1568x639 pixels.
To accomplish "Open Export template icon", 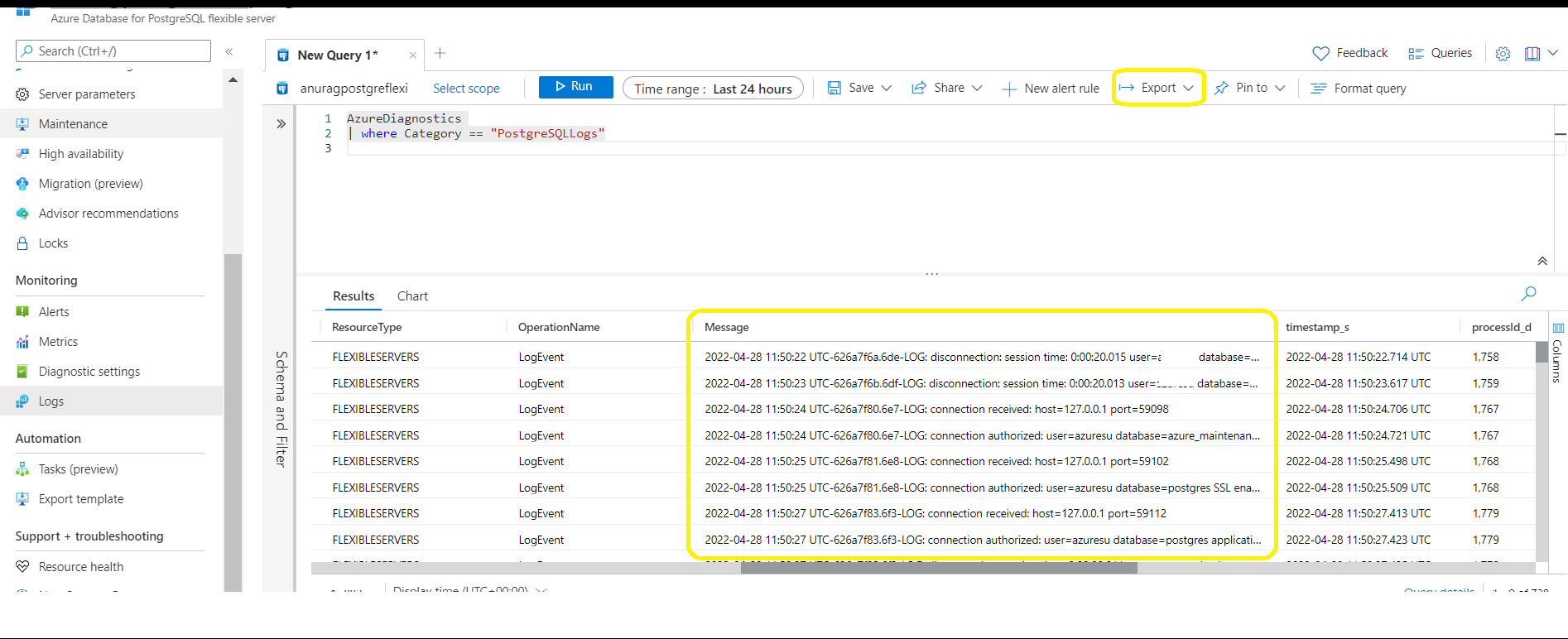I will [x=22, y=499].
